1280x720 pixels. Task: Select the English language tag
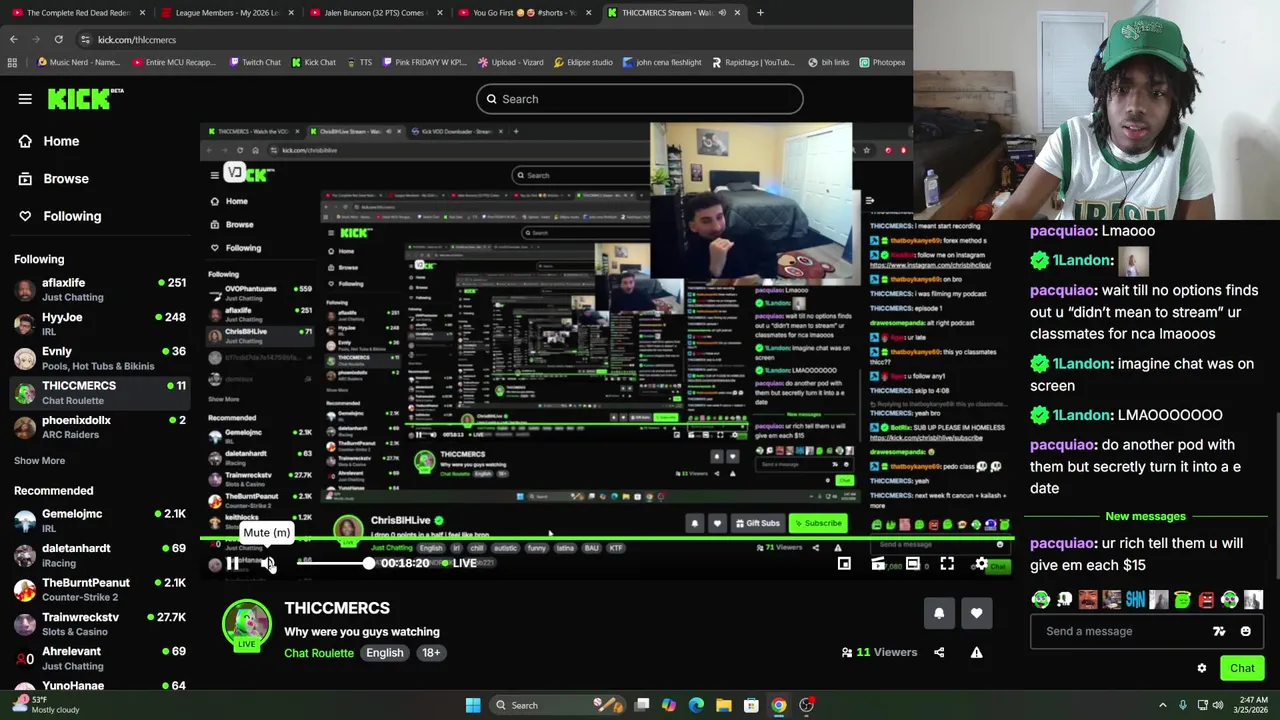(385, 653)
